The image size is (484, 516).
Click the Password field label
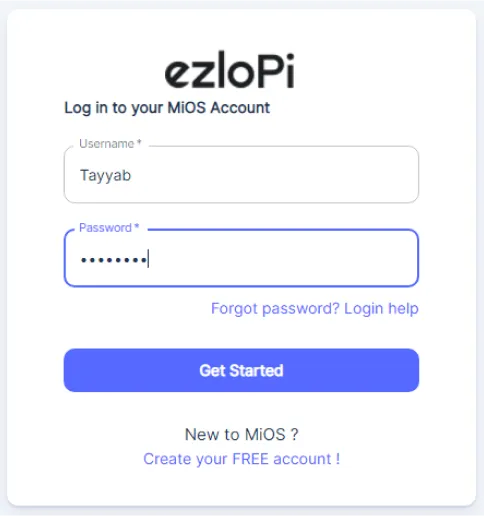[105, 228]
